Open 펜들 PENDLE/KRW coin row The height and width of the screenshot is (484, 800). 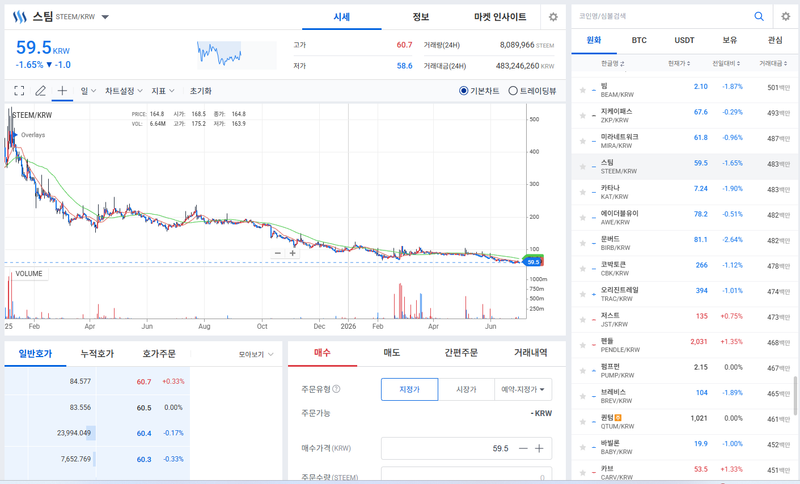(x=684, y=345)
